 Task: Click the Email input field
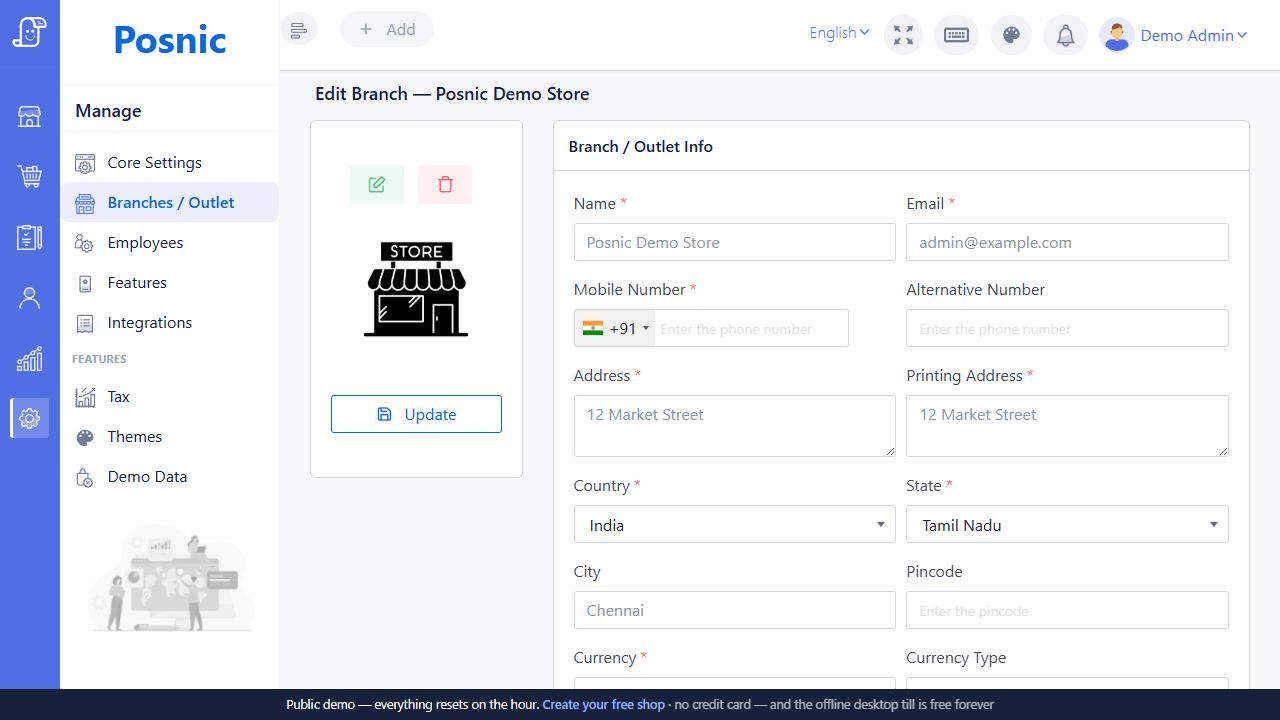(x=1067, y=242)
